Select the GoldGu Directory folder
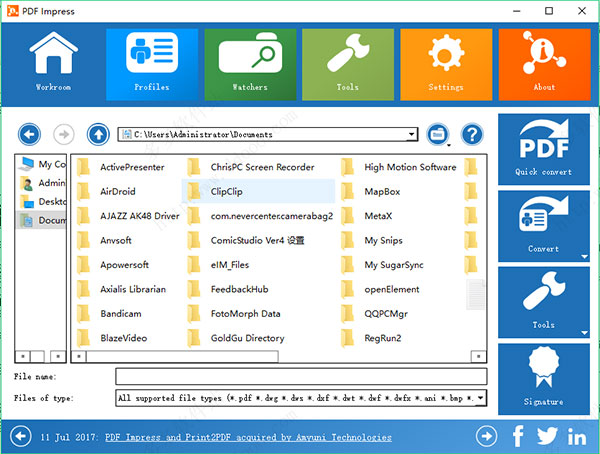This screenshot has width=600, height=454. pyautogui.click(x=236, y=338)
